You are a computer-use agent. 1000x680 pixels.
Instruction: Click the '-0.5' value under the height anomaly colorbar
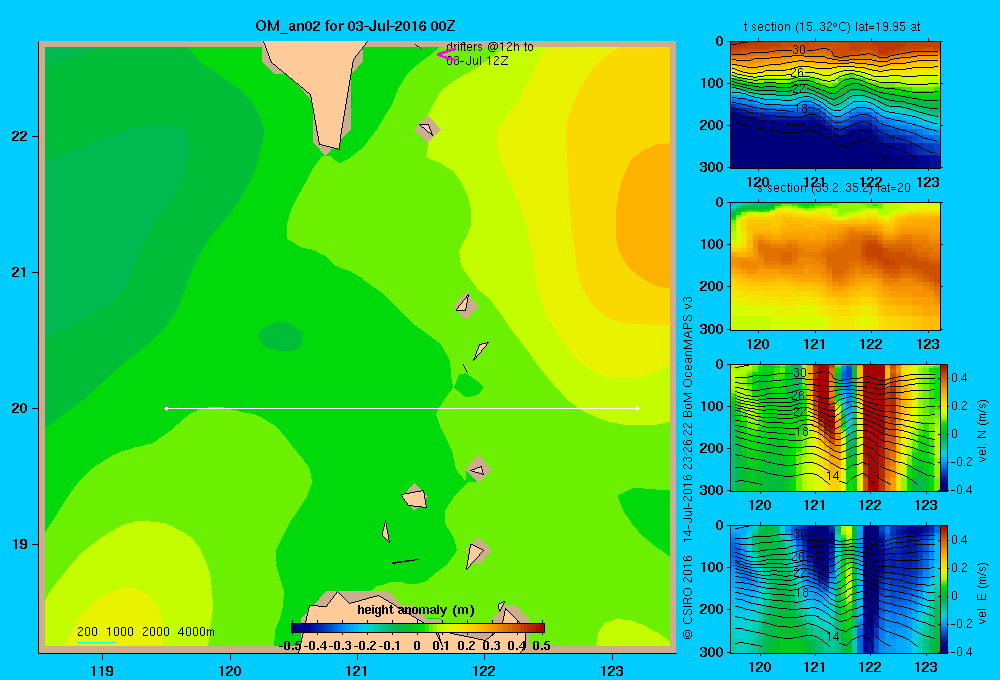pos(290,646)
